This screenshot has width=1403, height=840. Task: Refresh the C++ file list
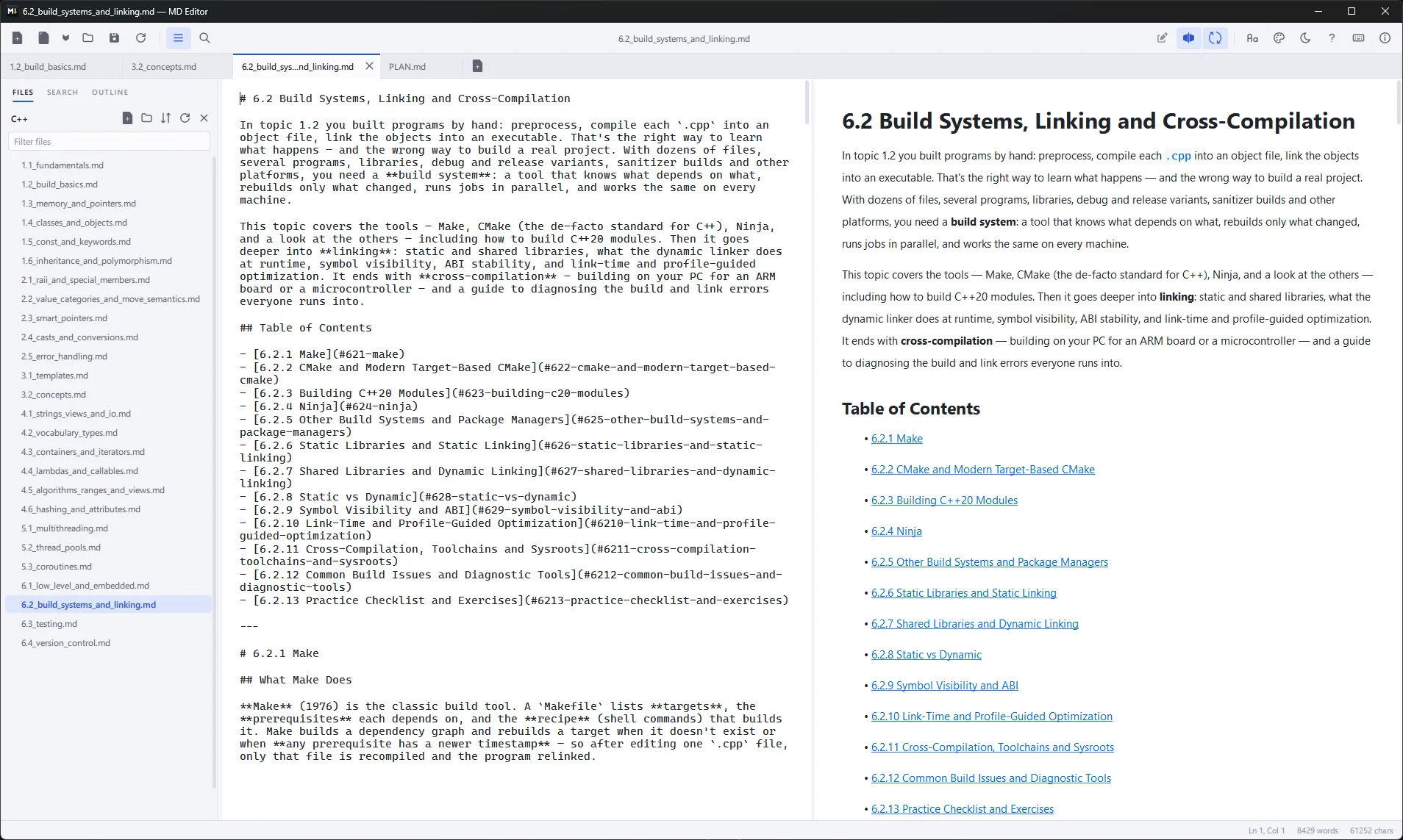click(x=185, y=118)
